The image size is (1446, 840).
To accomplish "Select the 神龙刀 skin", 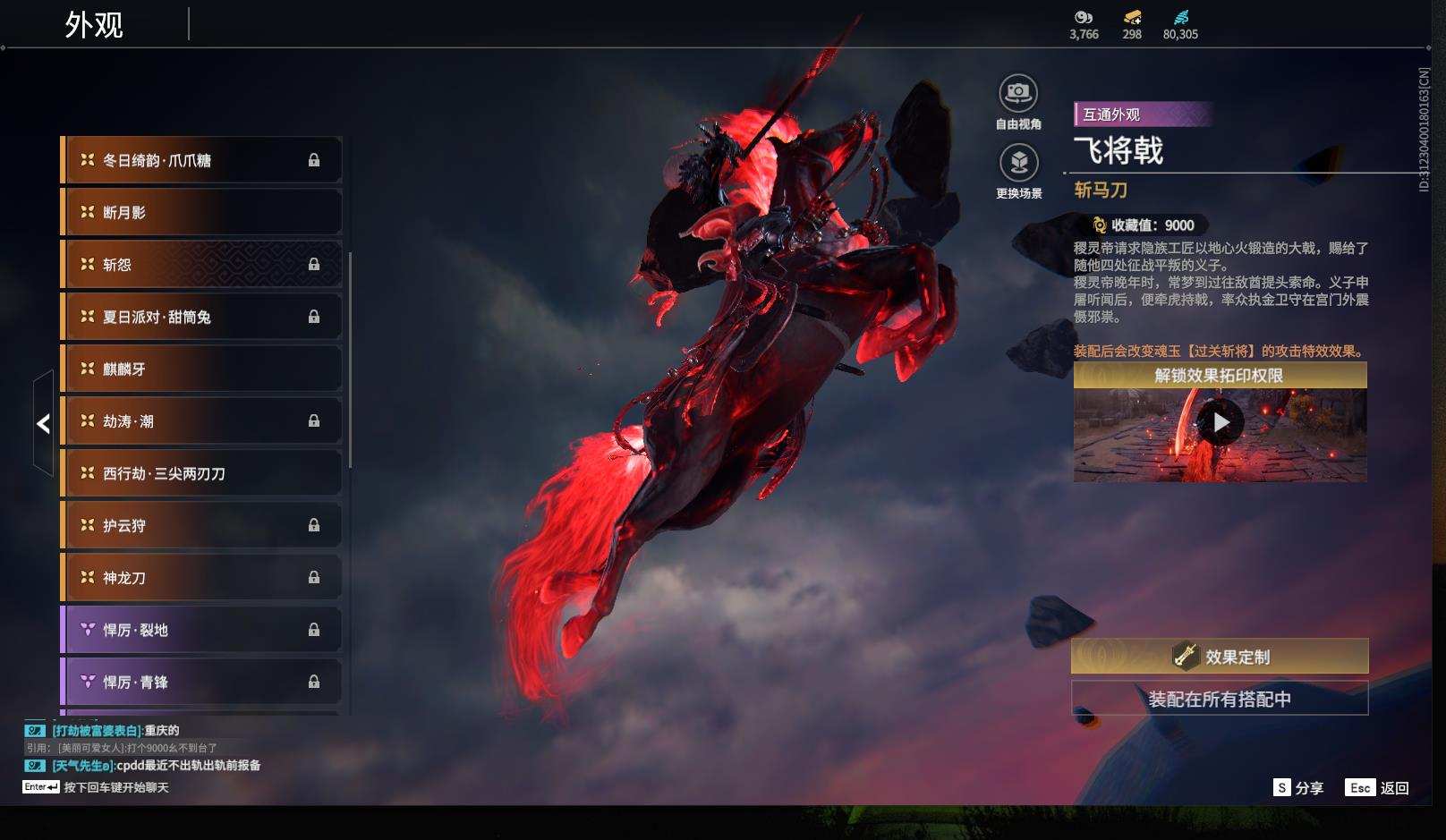I will click(x=201, y=578).
